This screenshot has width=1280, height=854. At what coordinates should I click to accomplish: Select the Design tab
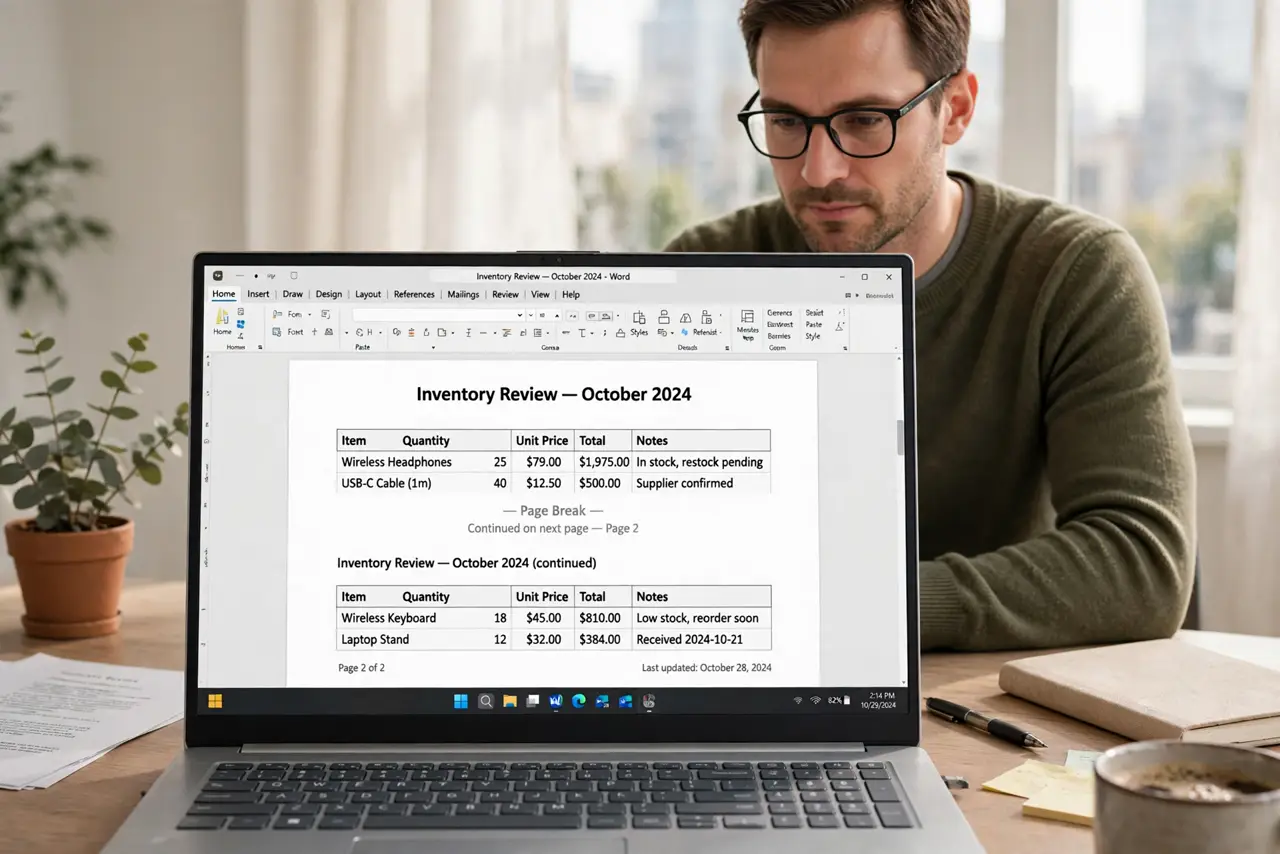[x=328, y=294]
